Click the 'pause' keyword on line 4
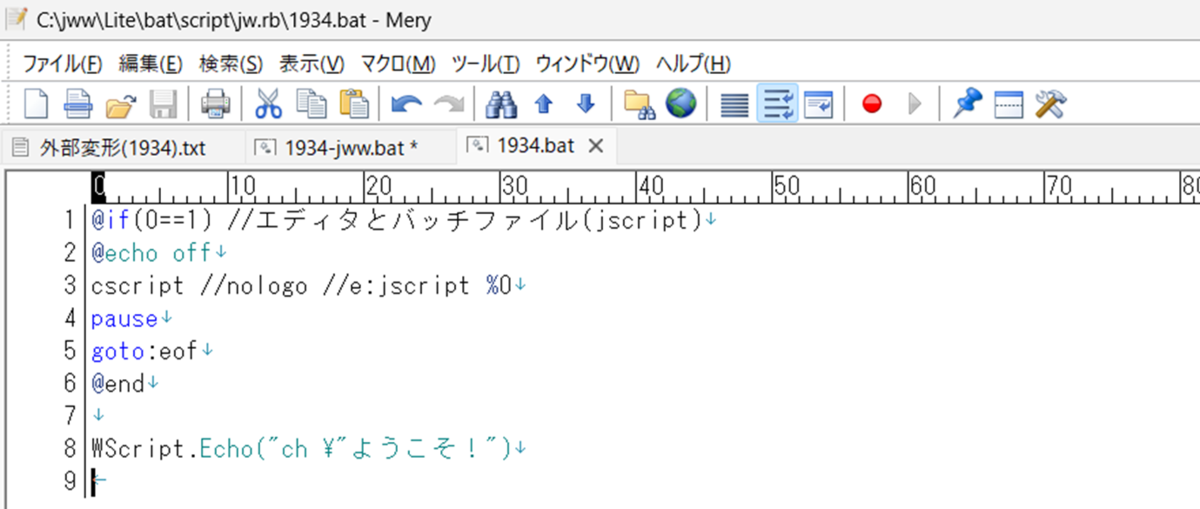The width and height of the screenshot is (1200, 509). click(124, 319)
